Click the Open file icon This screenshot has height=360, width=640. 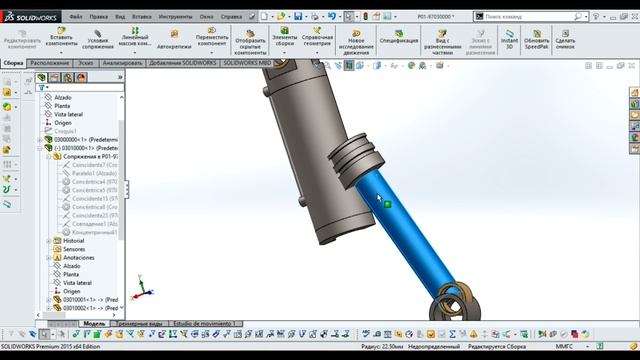[281, 16]
